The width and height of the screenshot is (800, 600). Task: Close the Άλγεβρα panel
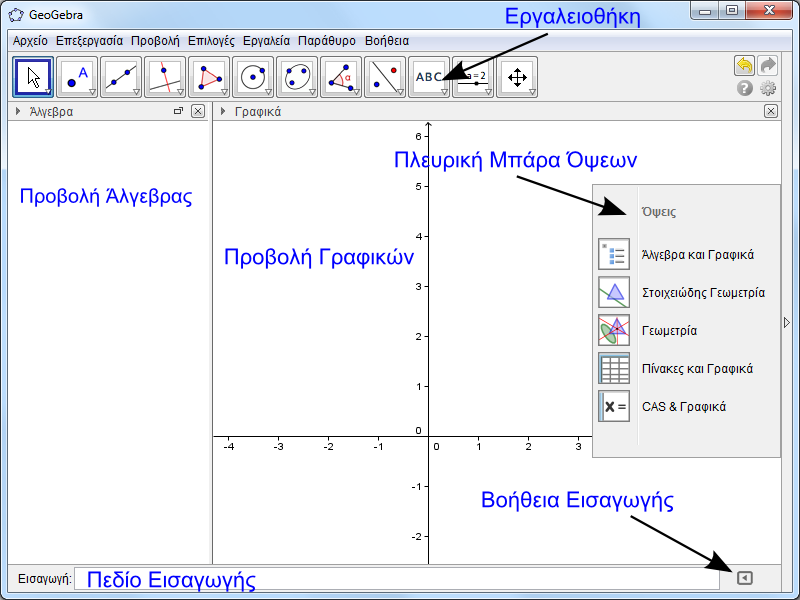(198, 111)
